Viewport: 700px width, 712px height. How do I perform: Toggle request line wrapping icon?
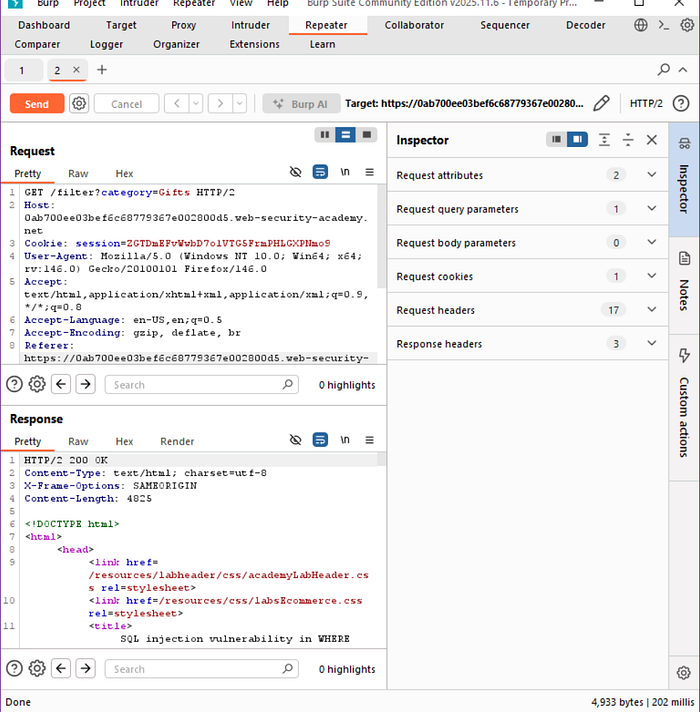[320, 172]
